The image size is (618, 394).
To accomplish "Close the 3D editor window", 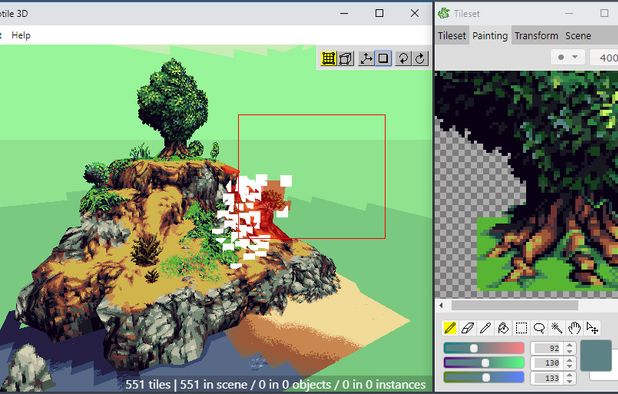I will click(415, 13).
